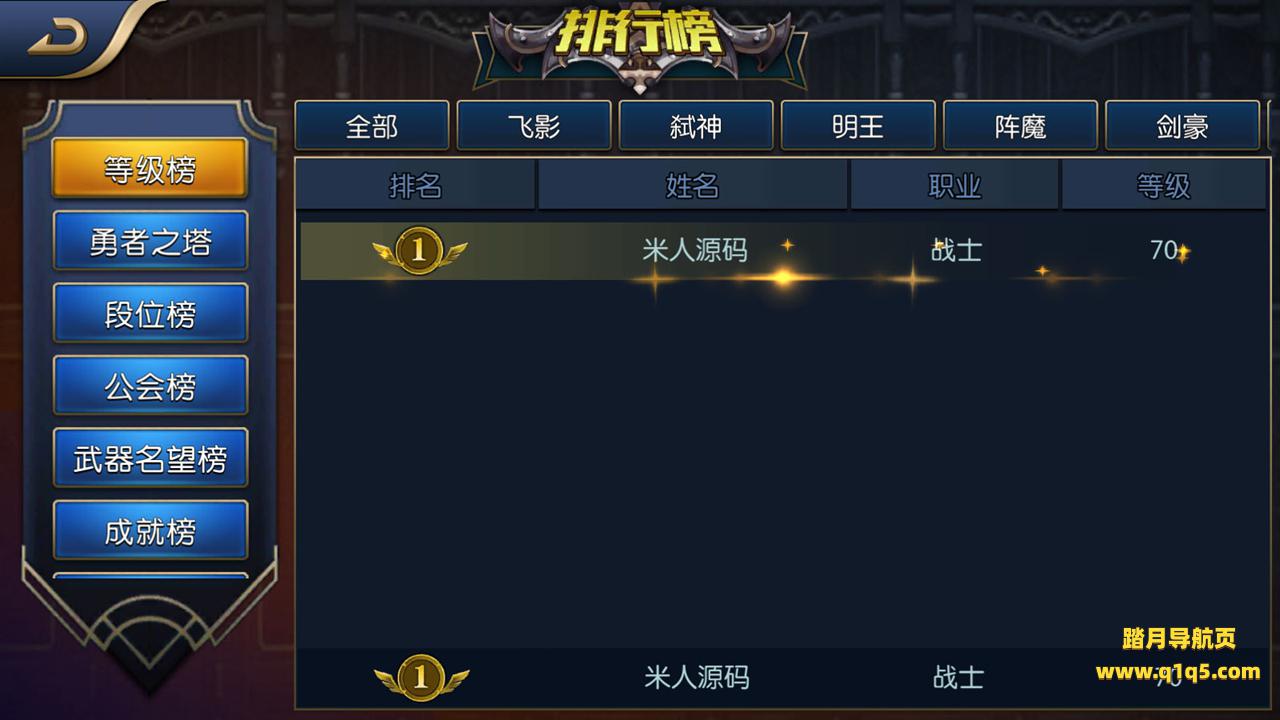Screen dimensions: 1280x720
Task: Switch to 公会榜 ranking
Action: (x=150, y=385)
